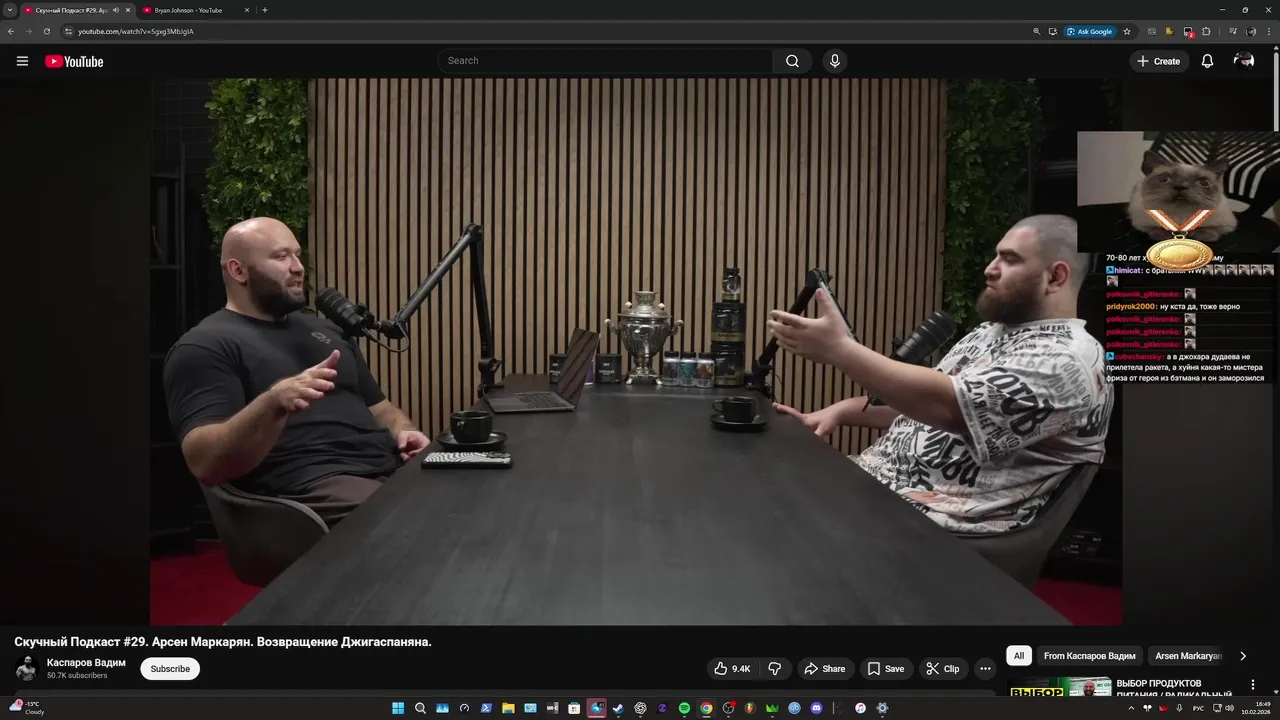Image resolution: width=1280 pixels, height=720 pixels.
Task: Open Windows taskbar search
Action: (420, 708)
